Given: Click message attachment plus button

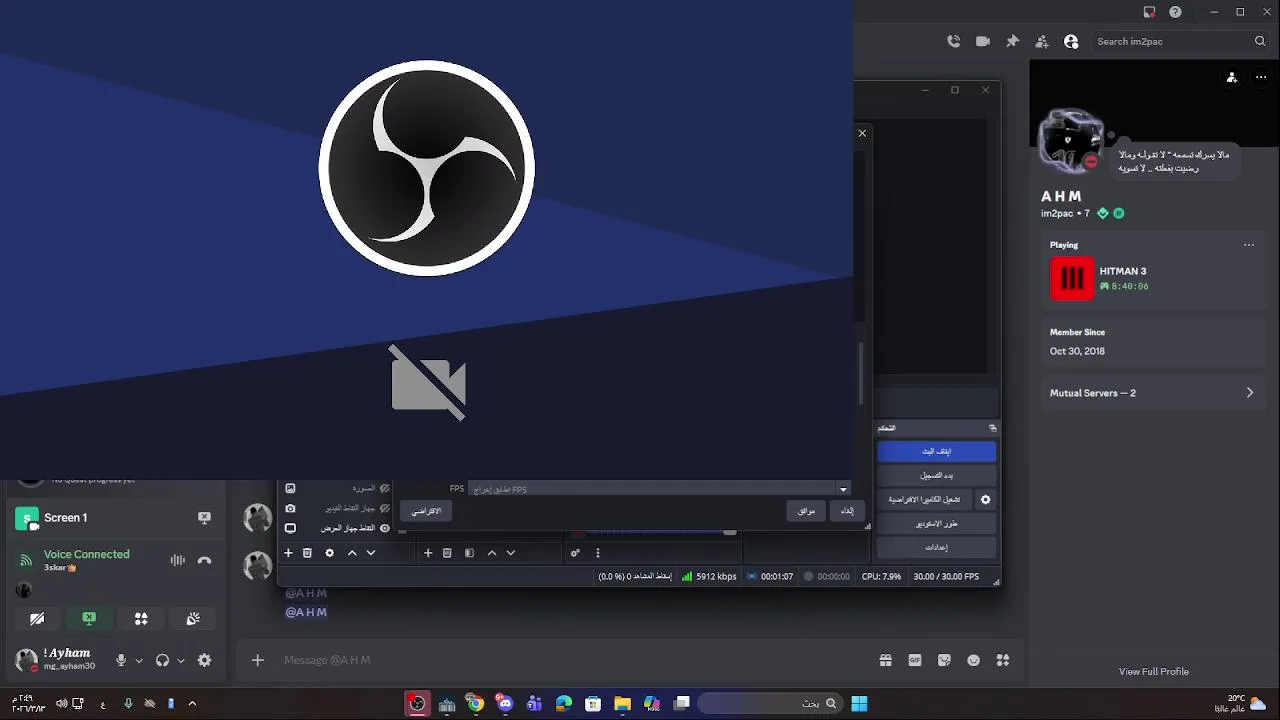Looking at the screenshot, I should pyautogui.click(x=257, y=660).
